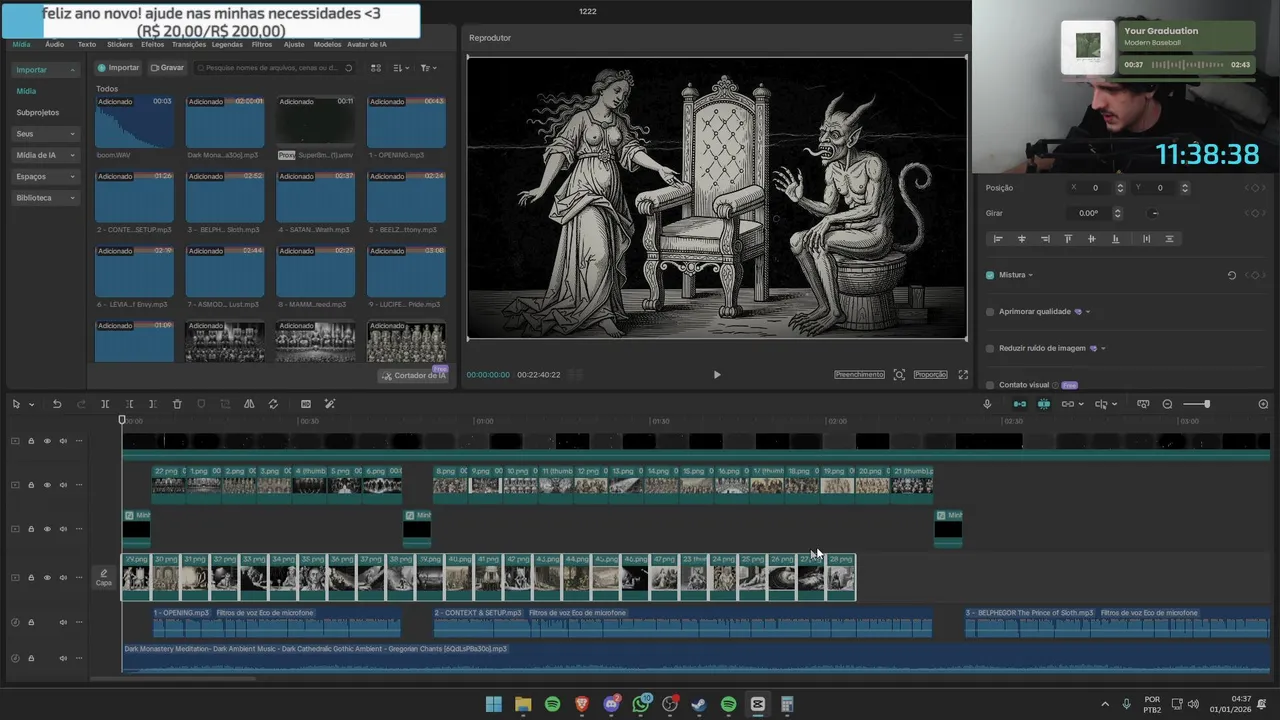Image resolution: width=1280 pixels, height=720 pixels.
Task: Click the media search input field
Action: [273, 68]
